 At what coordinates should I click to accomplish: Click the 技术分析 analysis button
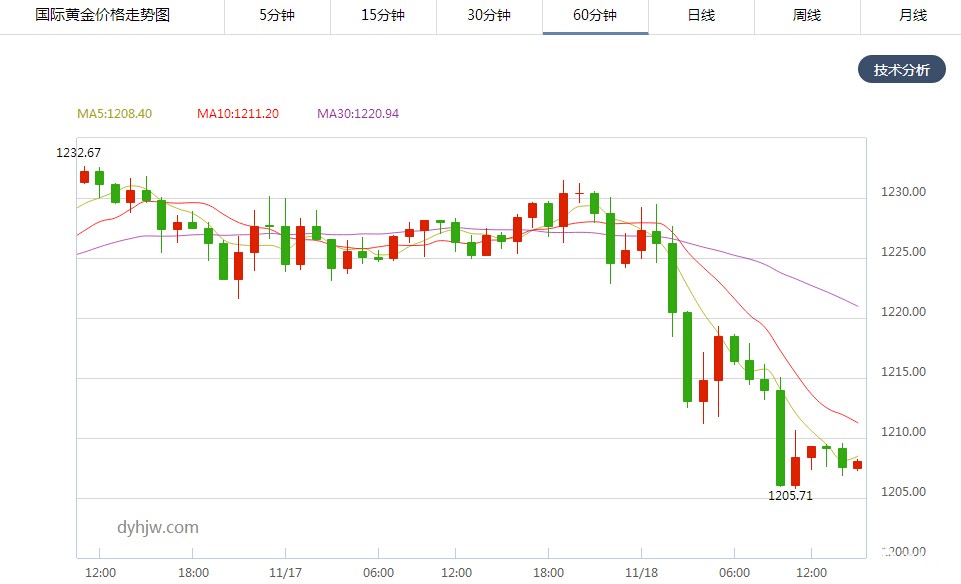coord(900,69)
